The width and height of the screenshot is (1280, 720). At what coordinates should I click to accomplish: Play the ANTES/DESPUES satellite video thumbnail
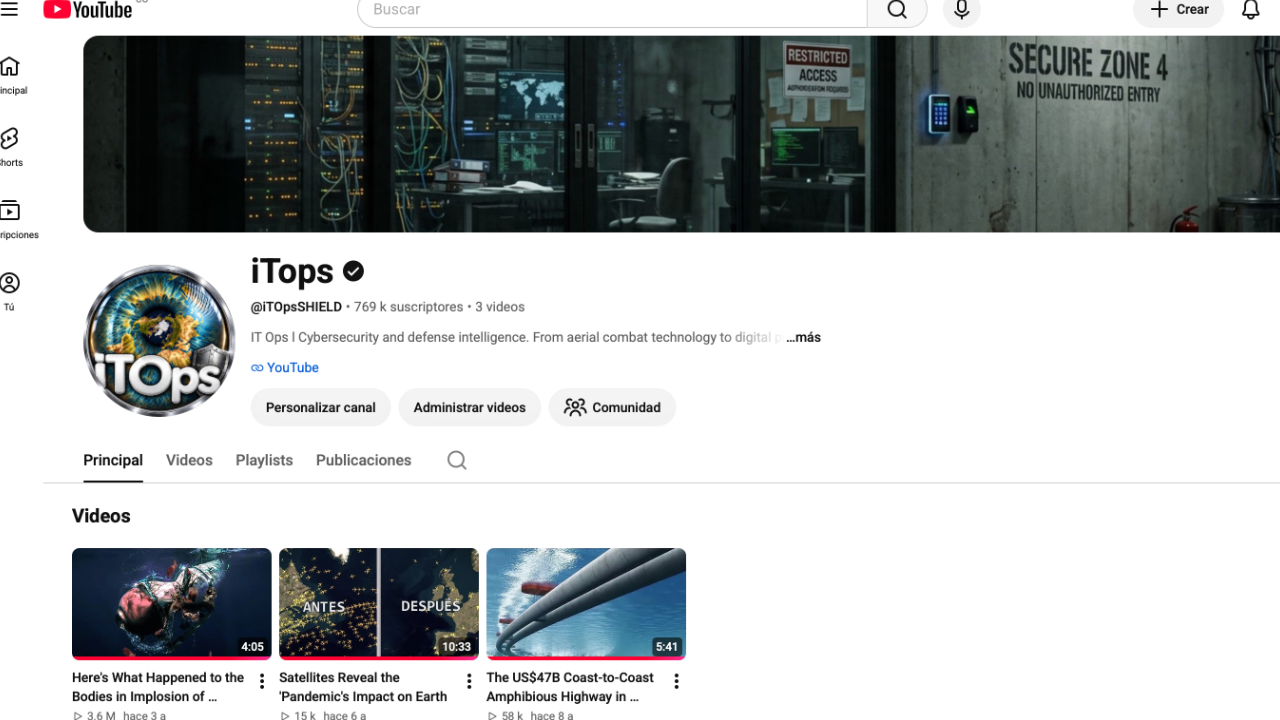379,604
